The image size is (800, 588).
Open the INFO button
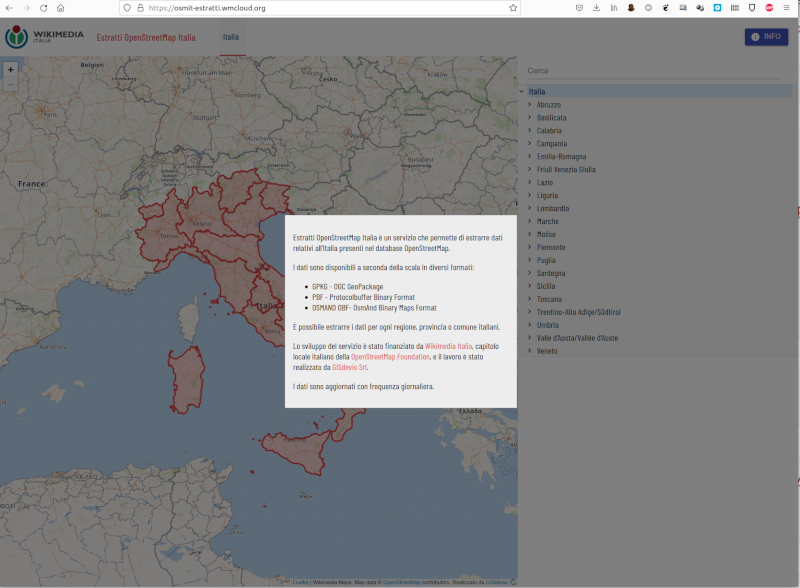pos(766,37)
